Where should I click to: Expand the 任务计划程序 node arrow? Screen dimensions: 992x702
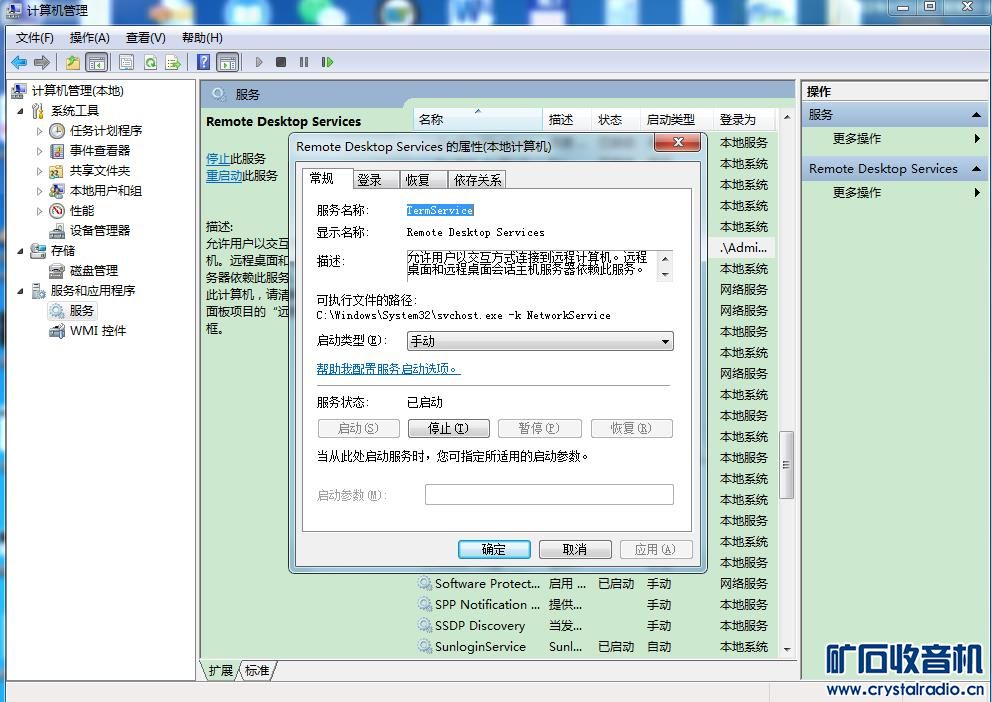39,132
